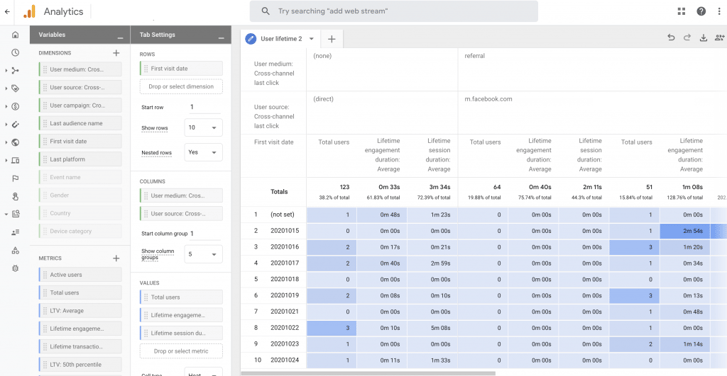This screenshot has height=376, width=727.
Task: Open Realtime clock icon in sidebar
Action: pos(15,52)
